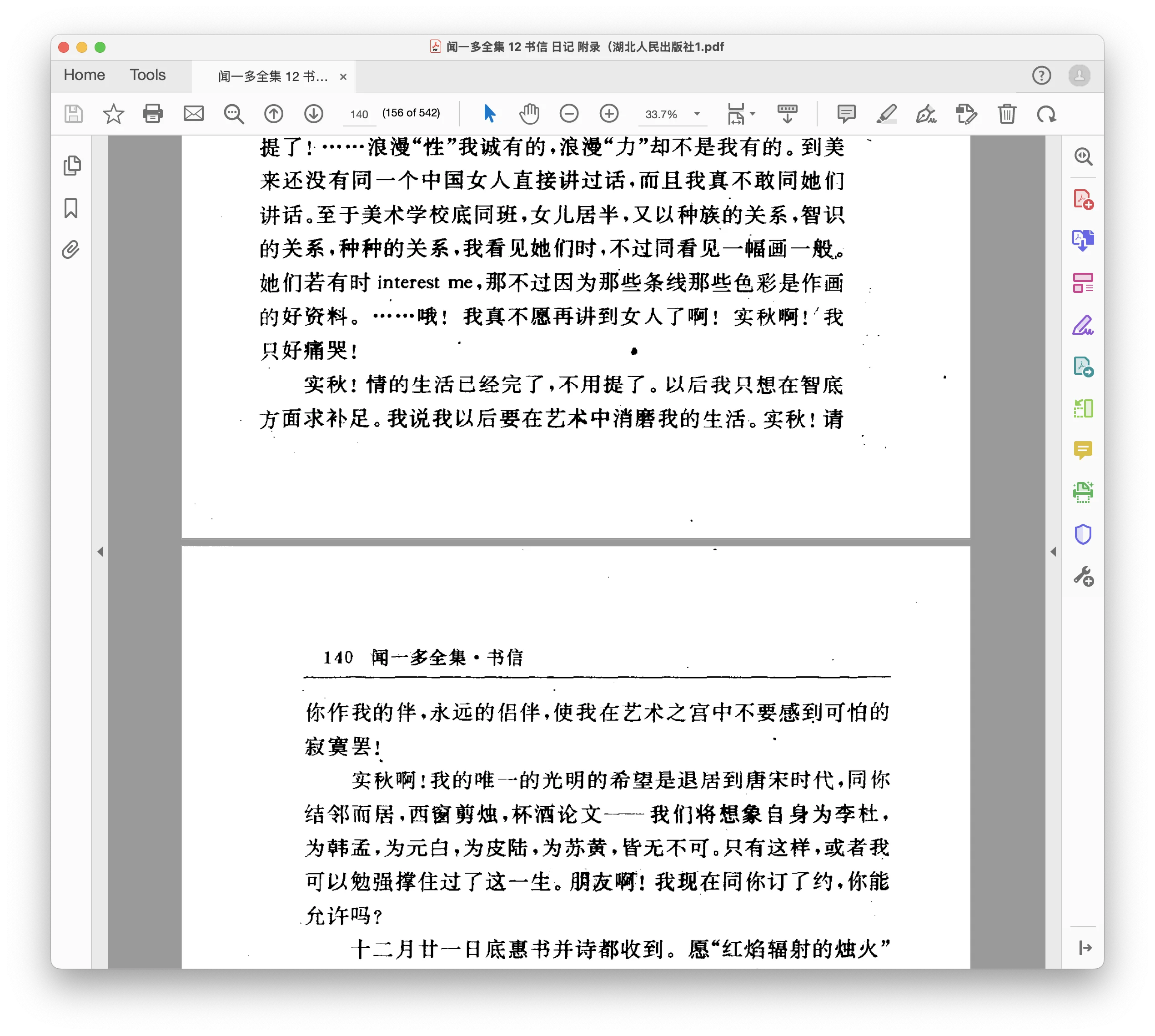The width and height of the screenshot is (1155, 1036).
Task: Toggle the Comment panel open
Action: point(846,114)
